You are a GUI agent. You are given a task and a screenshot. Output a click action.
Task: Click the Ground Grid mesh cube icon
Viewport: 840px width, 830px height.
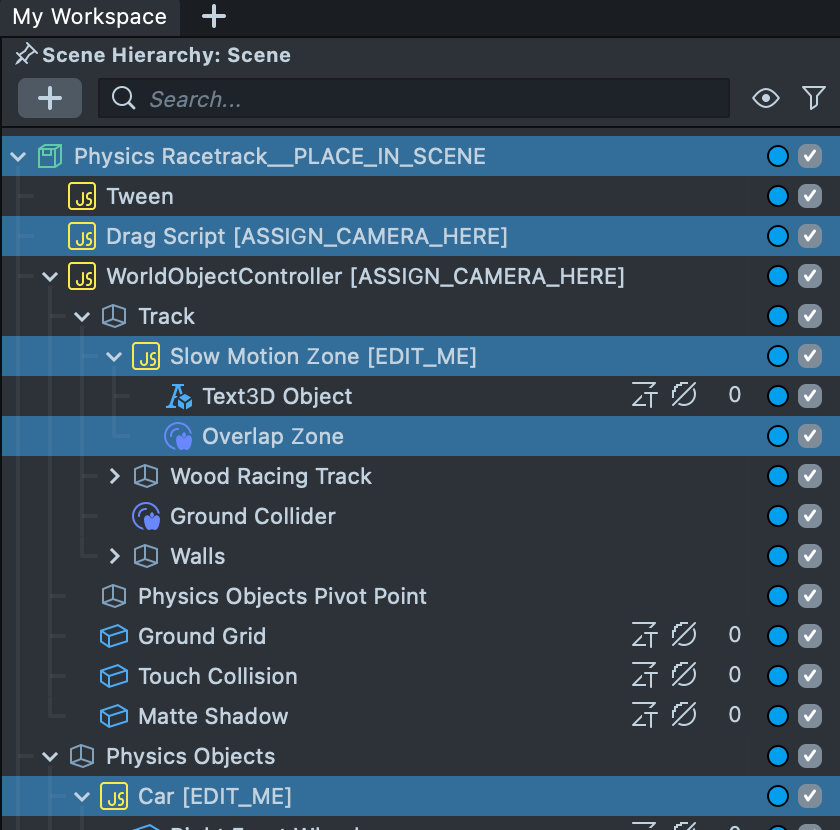114,636
